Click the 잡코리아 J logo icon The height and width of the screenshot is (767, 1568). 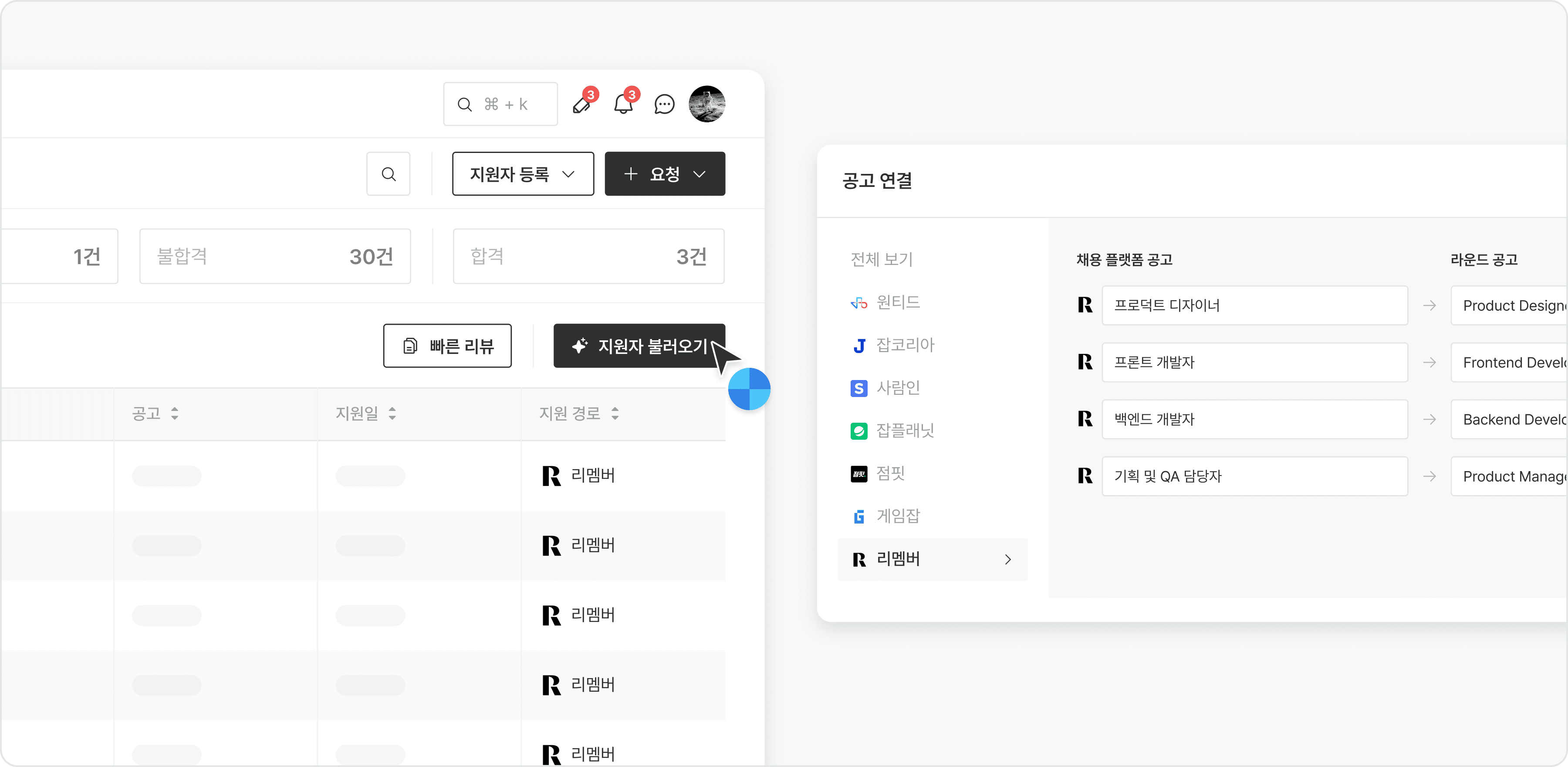859,346
